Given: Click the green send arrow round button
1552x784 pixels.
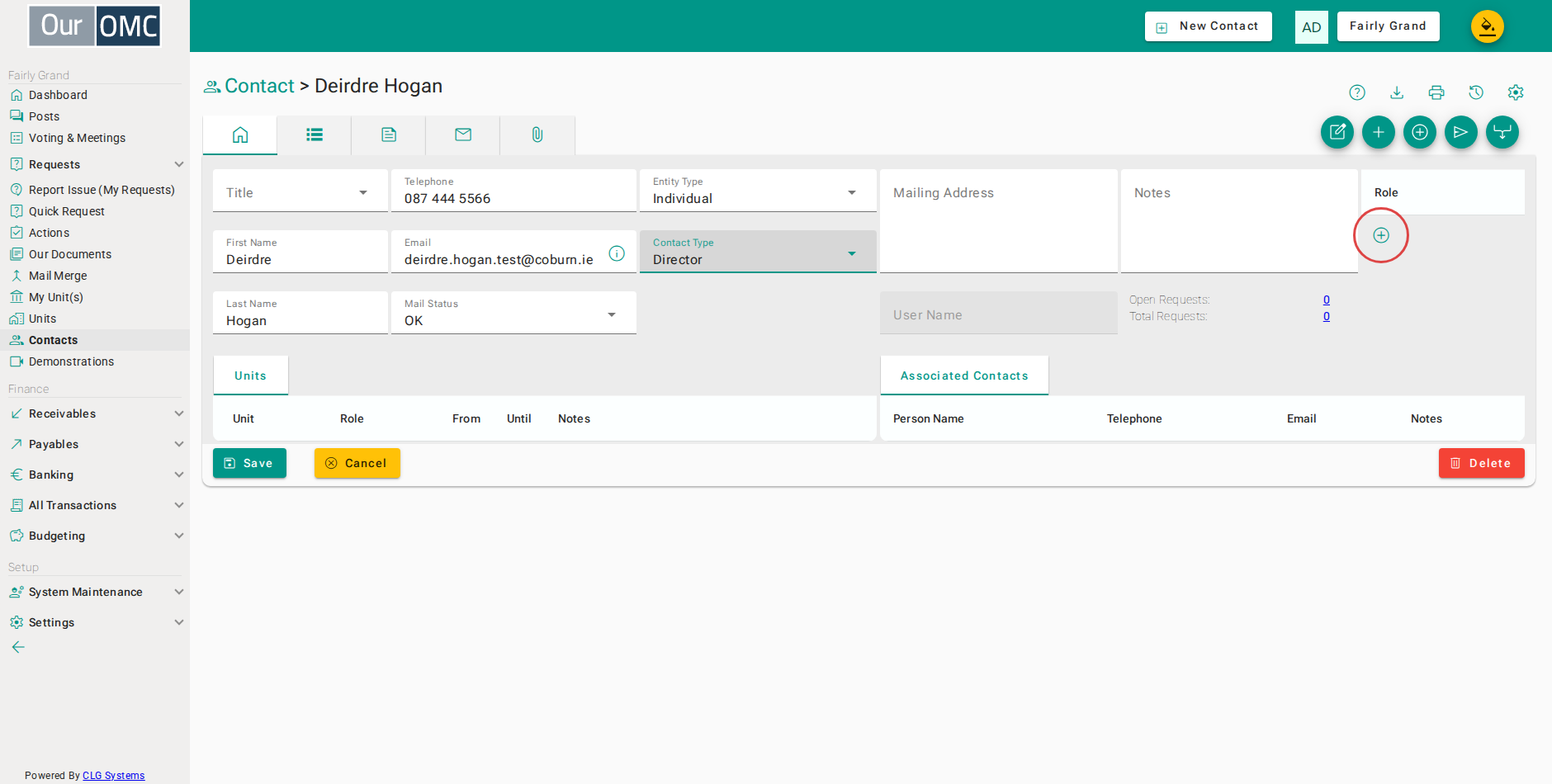Looking at the screenshot, I should click(1461, 132).
